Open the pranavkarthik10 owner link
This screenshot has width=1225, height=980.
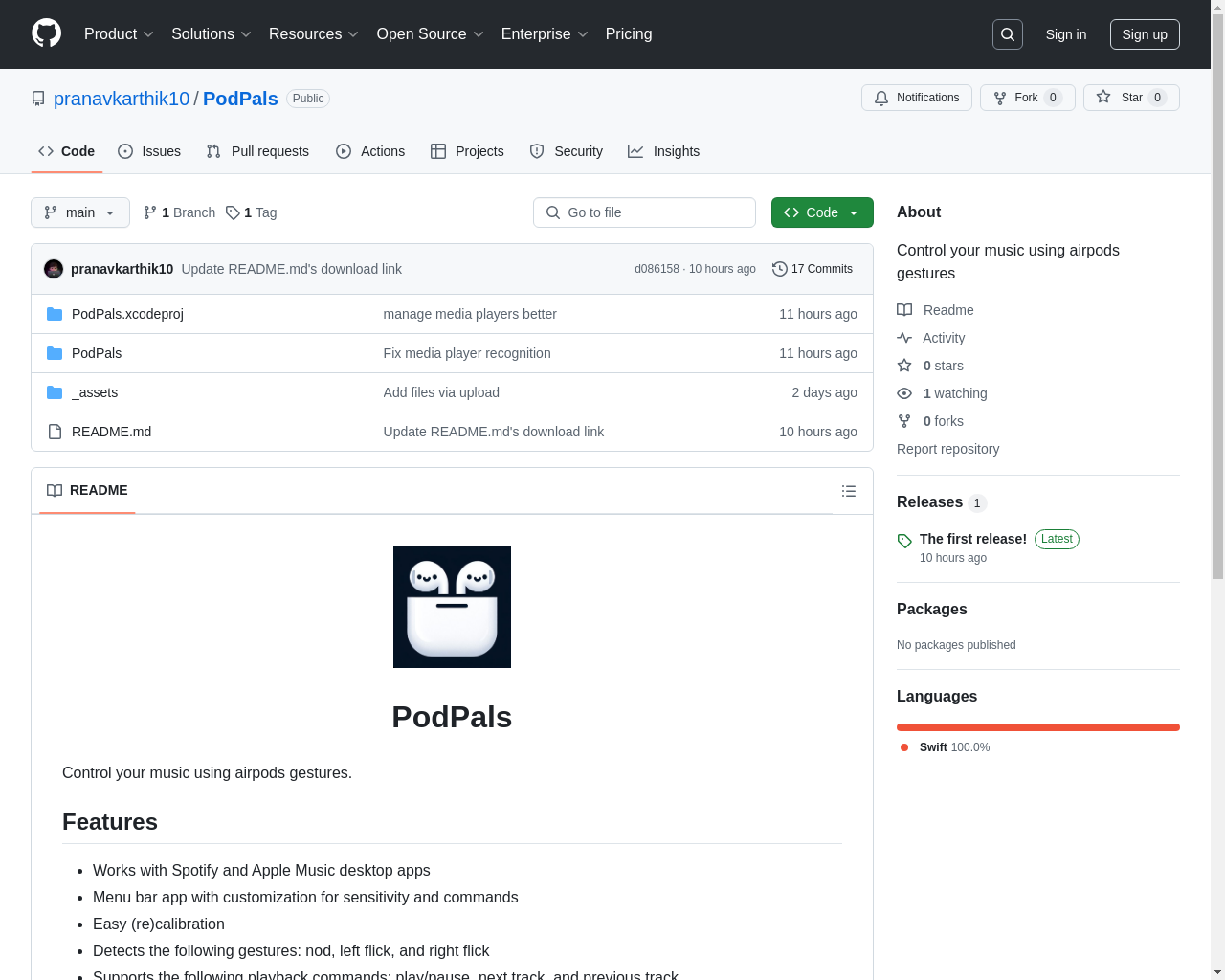122,99
